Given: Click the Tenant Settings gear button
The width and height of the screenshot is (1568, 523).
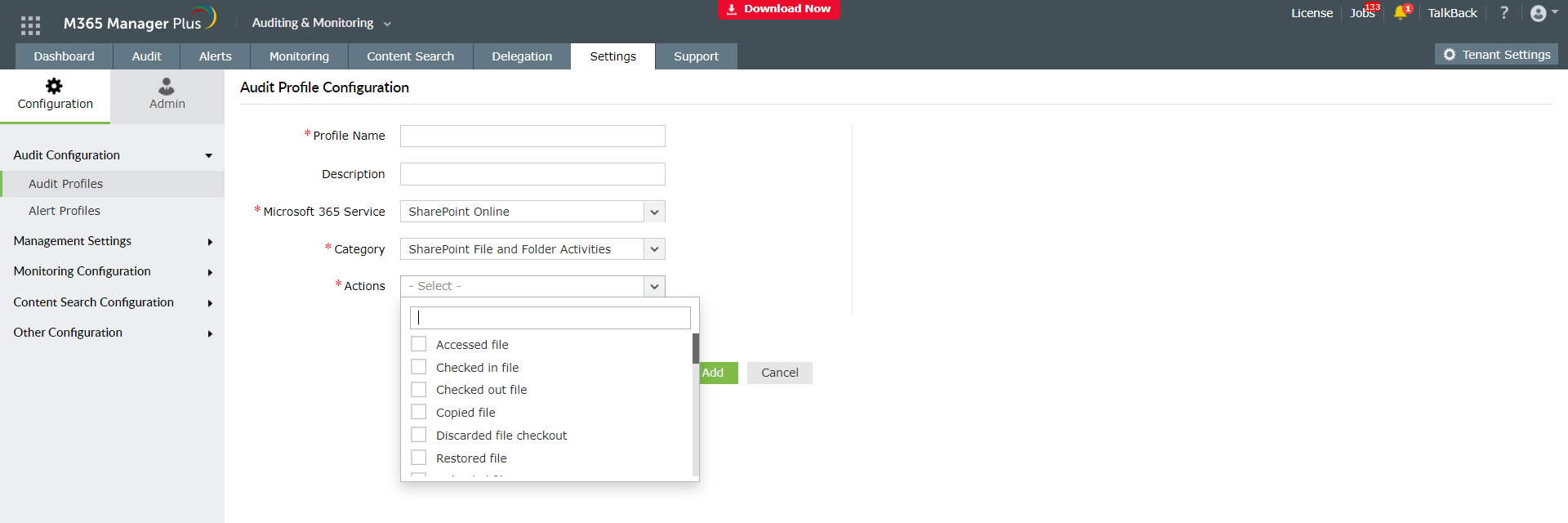Looking at the screenshot, I should point(1496,55).
